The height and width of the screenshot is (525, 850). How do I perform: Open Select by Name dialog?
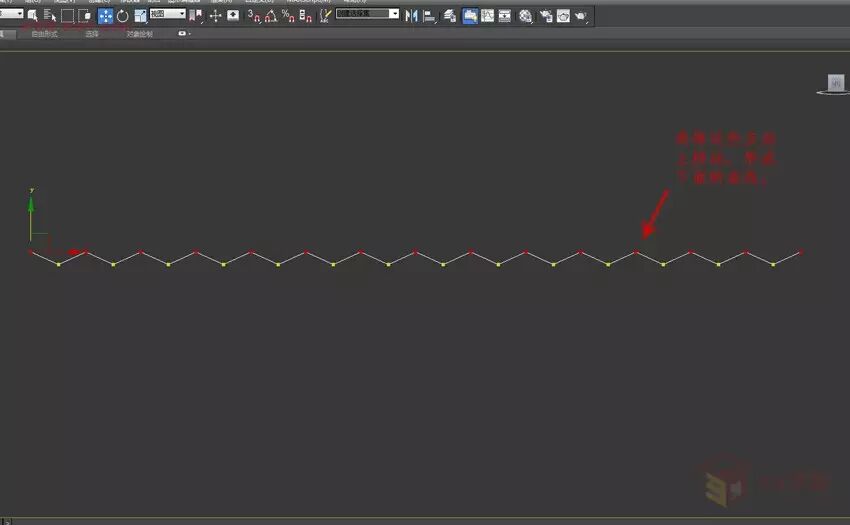pos(50,16)
